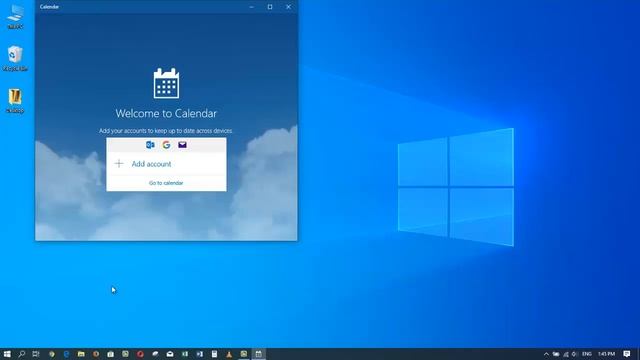This screenshot has height=360, width=640.
Task: Open taskbar Search
Action: pyautogui.click(x=22, y=354)
